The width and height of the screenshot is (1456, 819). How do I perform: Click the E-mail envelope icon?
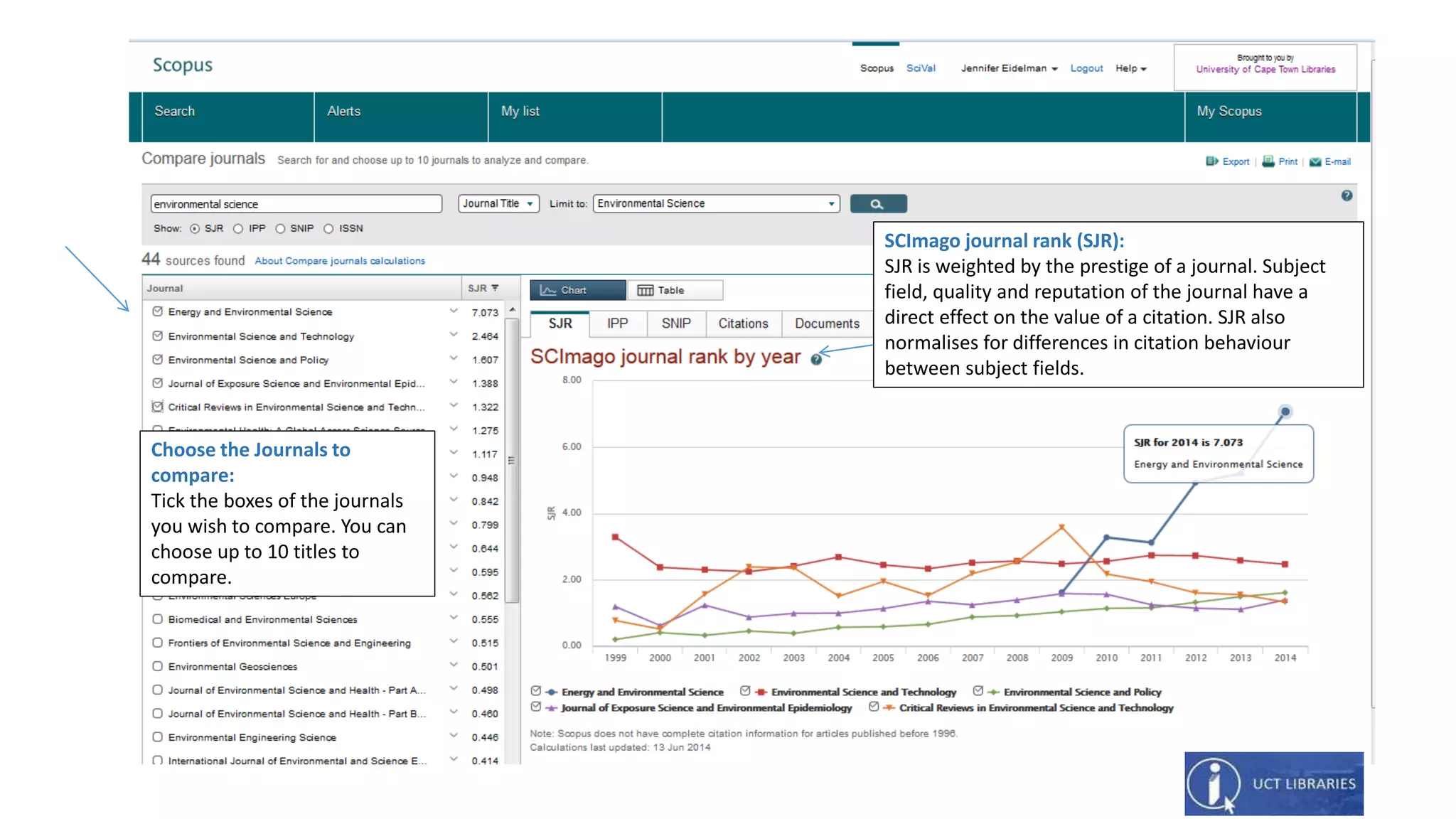[1315, 162]
